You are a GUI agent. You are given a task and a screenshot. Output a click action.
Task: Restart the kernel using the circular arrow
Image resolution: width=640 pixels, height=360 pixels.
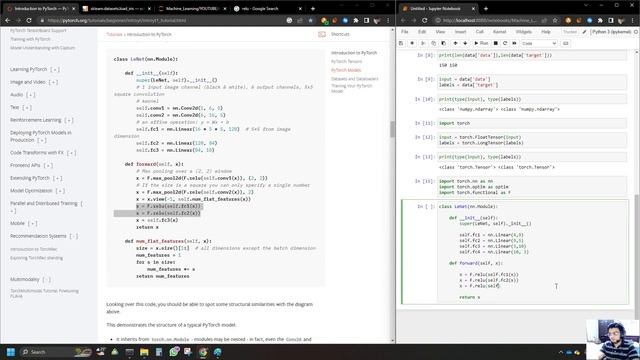click(x=505, y=43)
